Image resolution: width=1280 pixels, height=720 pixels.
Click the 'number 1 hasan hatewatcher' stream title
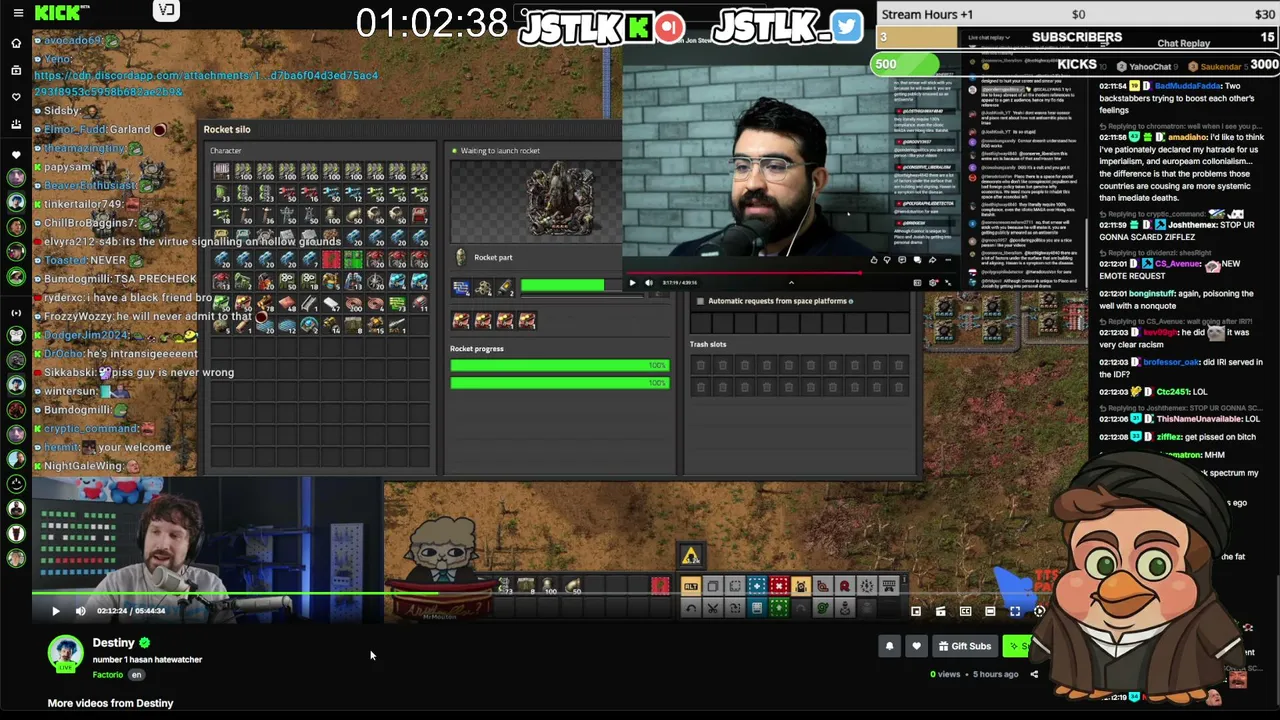click(147, 660)
